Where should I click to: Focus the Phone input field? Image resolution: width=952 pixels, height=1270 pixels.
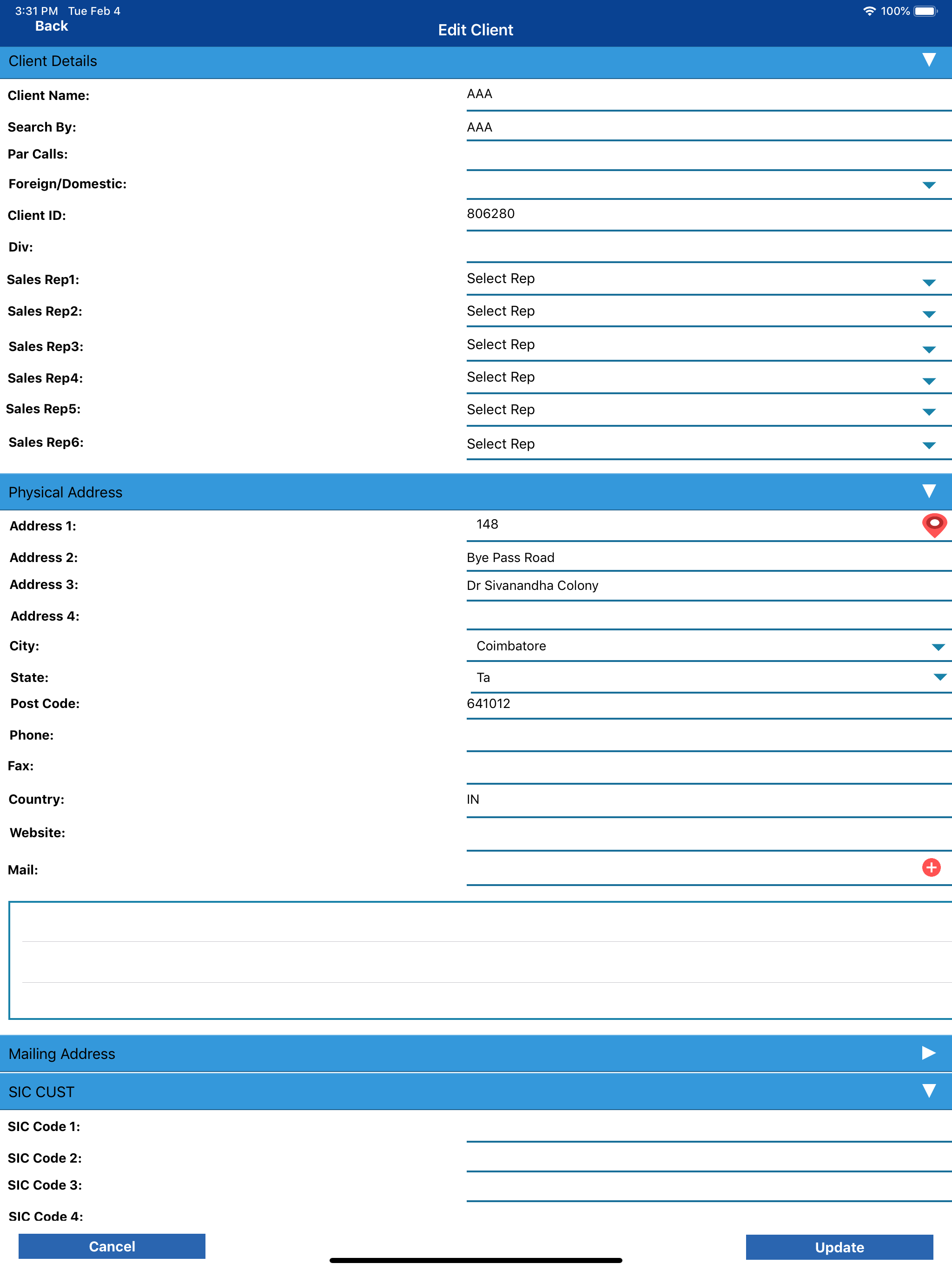click(x=708, y=737)
